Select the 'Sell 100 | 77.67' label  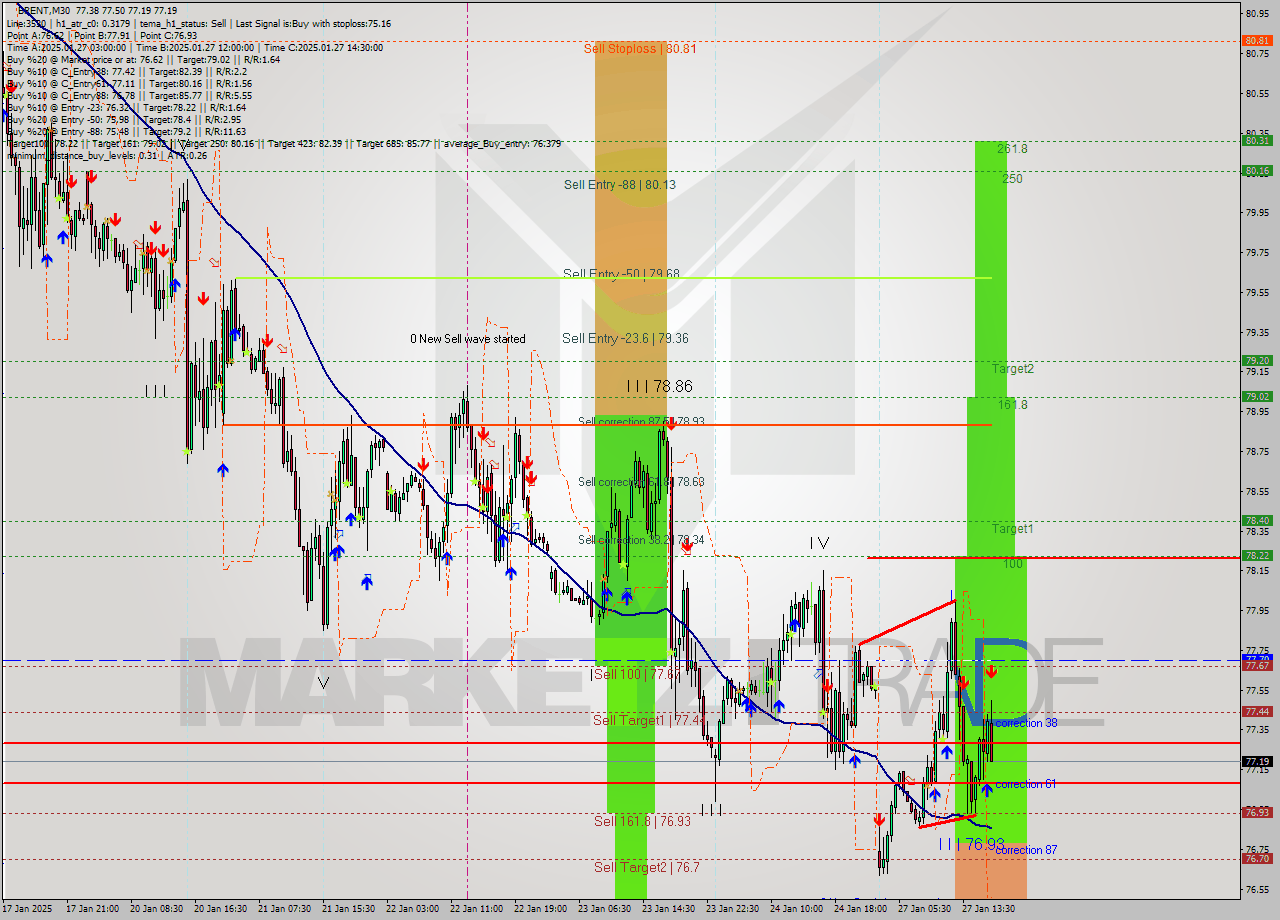click(x=637, y=674)
